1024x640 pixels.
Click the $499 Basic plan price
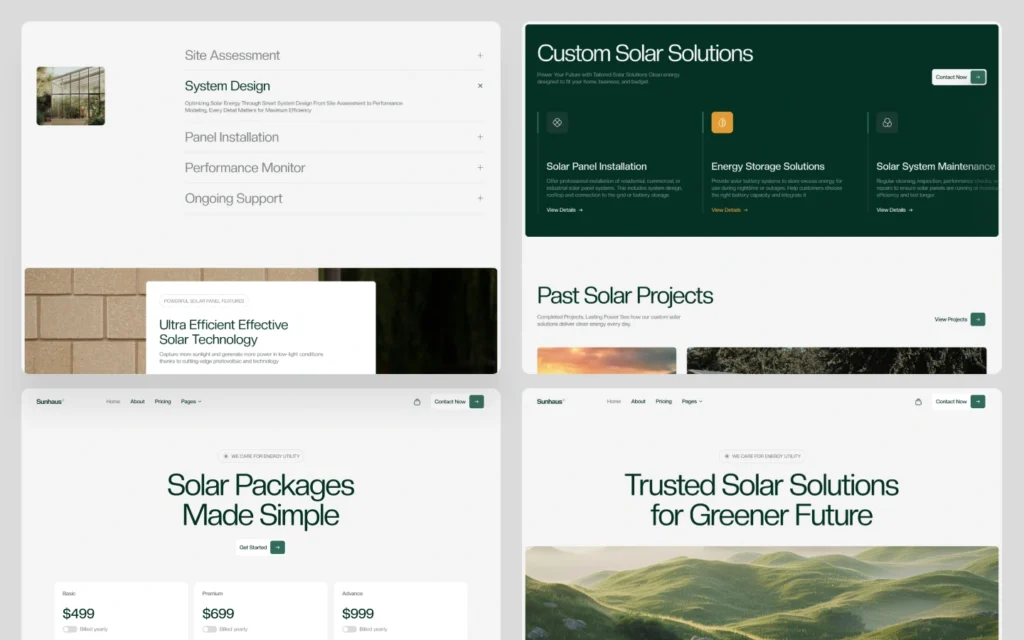tap(78, 613)
